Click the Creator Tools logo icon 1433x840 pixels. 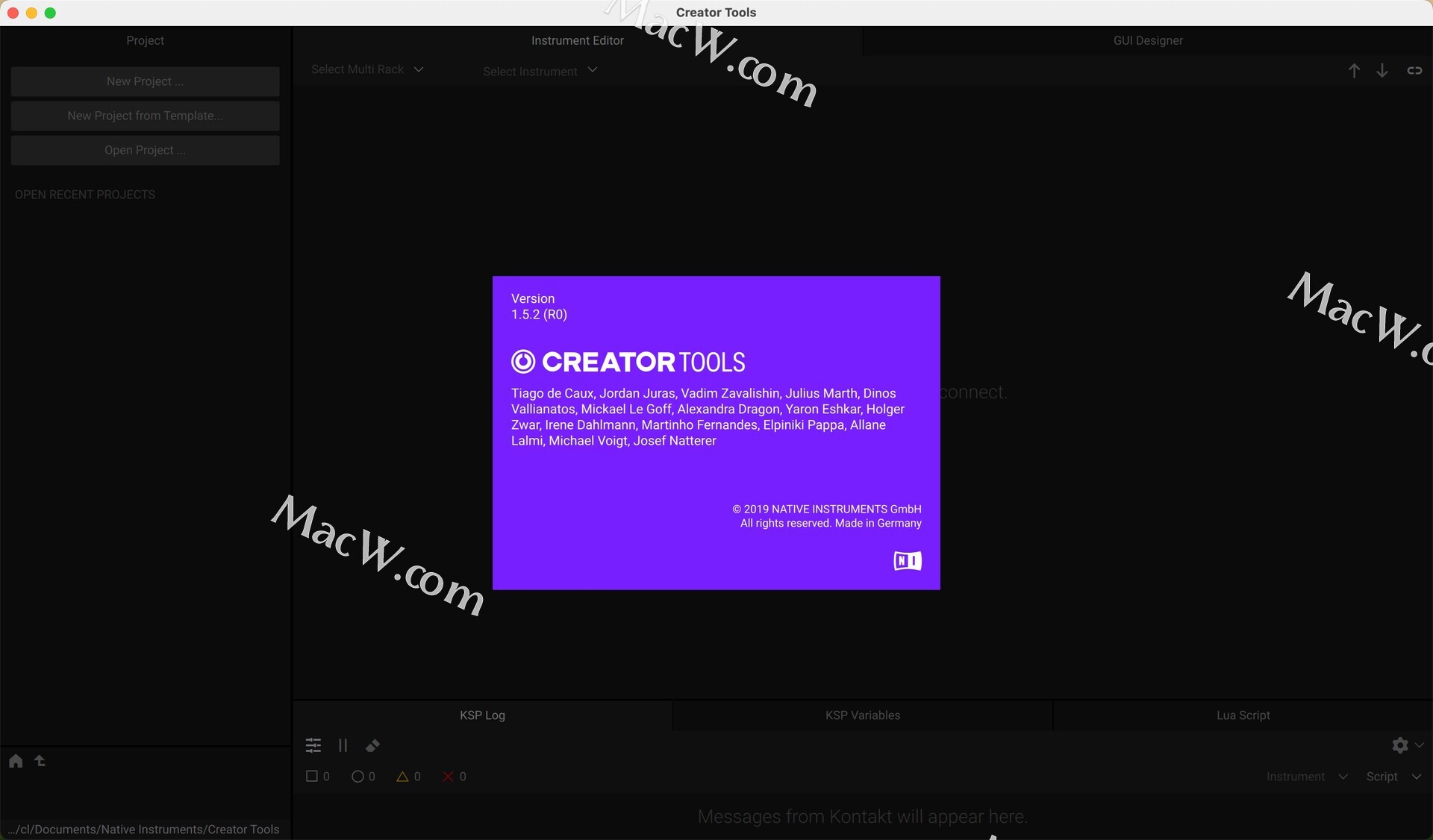[523, 362]
